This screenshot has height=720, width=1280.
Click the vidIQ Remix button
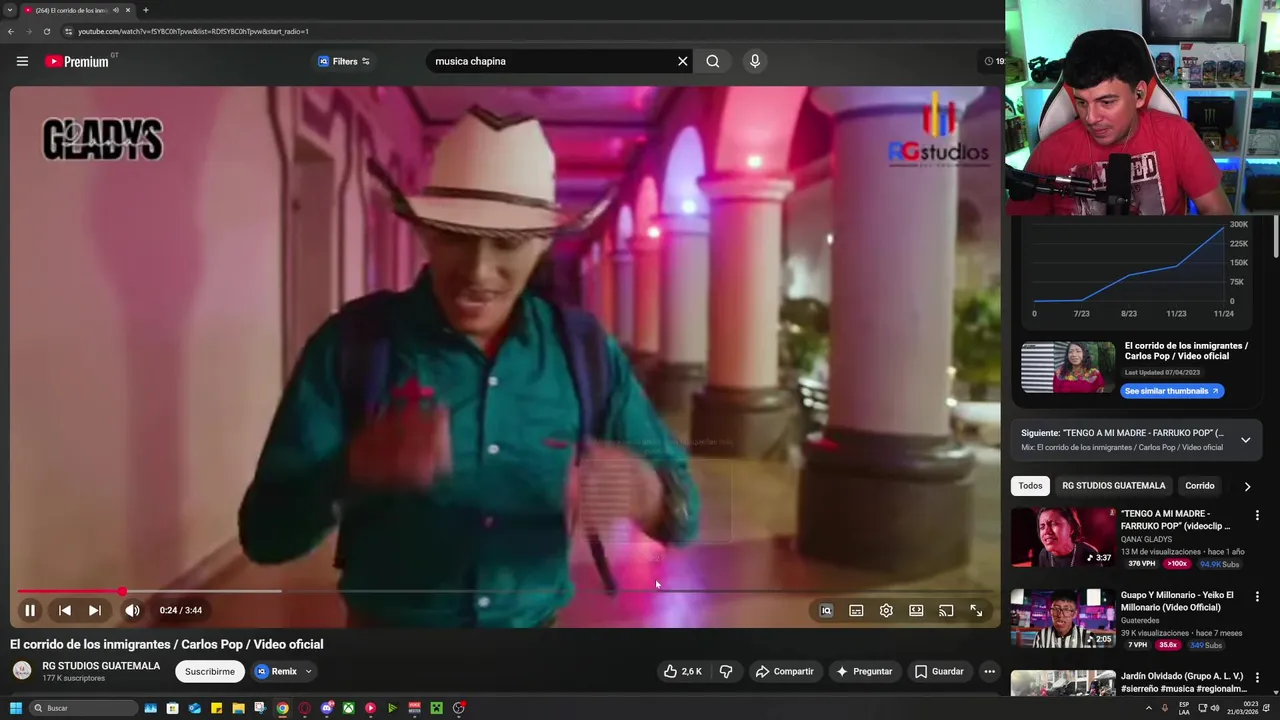click(x=276, y=671)
